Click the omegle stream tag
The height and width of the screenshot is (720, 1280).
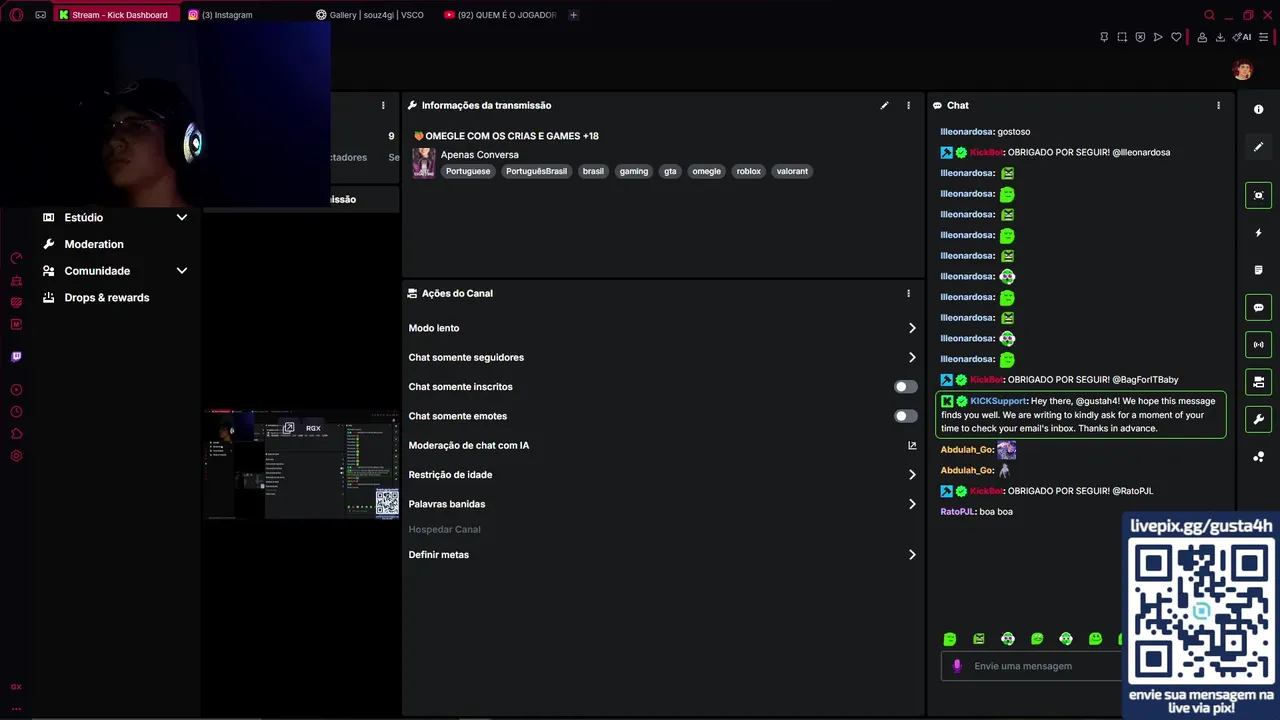tap(706, 171)
